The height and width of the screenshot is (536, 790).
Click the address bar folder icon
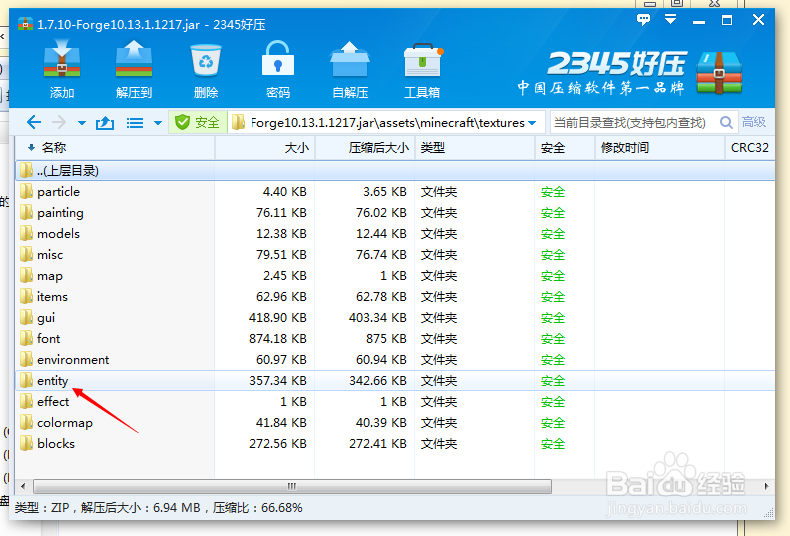click(x=238, y=122)
